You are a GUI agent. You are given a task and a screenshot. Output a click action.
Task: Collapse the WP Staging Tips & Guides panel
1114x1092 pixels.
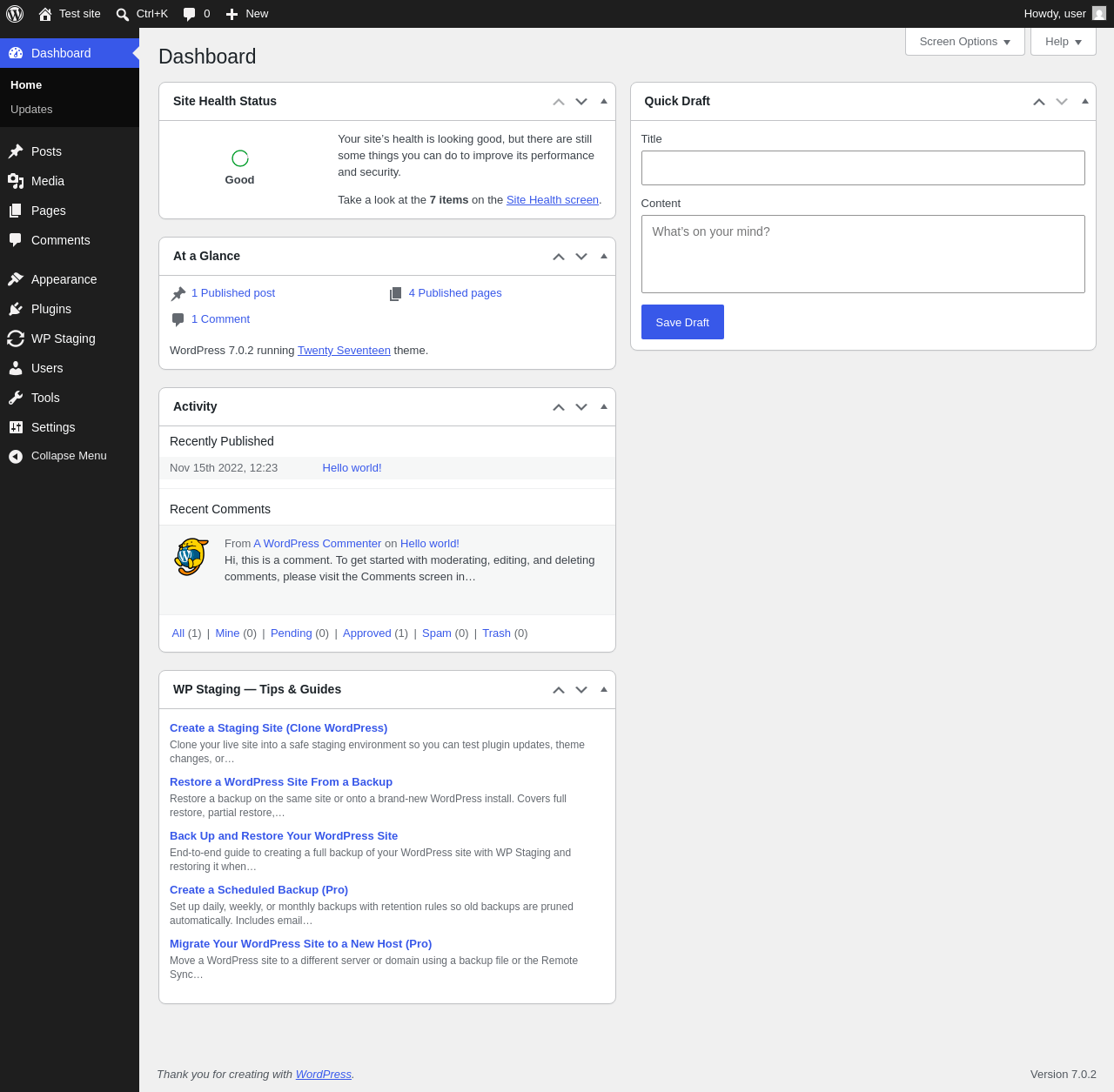[604, 689]
